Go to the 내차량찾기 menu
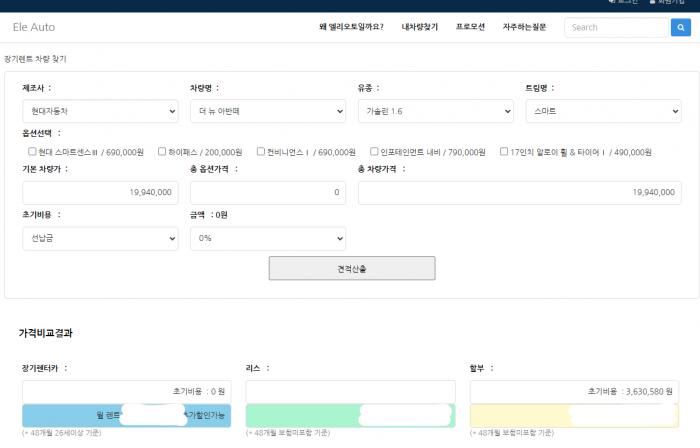This screenshot has width=700, height=448. pos(420,27)
